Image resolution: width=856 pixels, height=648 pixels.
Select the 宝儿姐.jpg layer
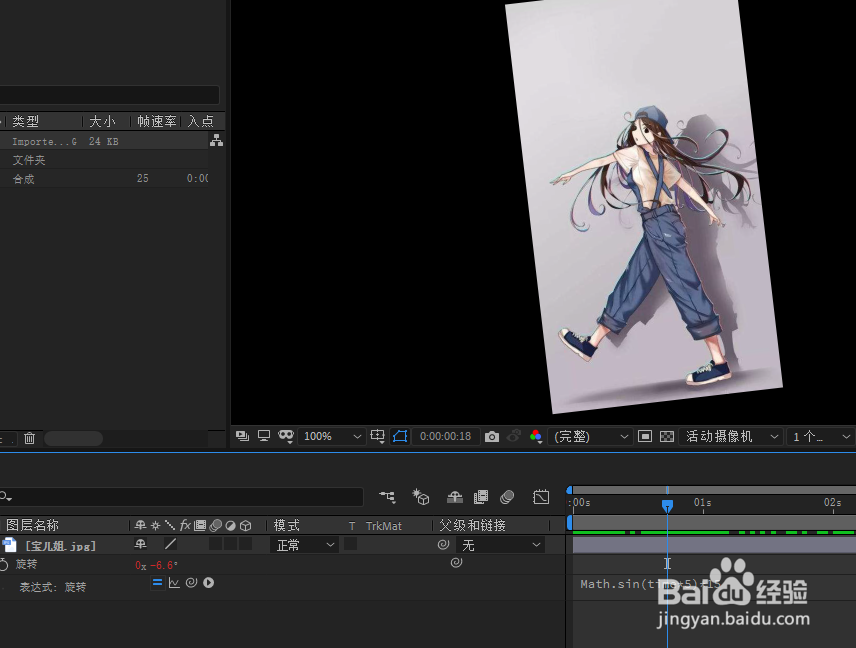pos(61,545)
